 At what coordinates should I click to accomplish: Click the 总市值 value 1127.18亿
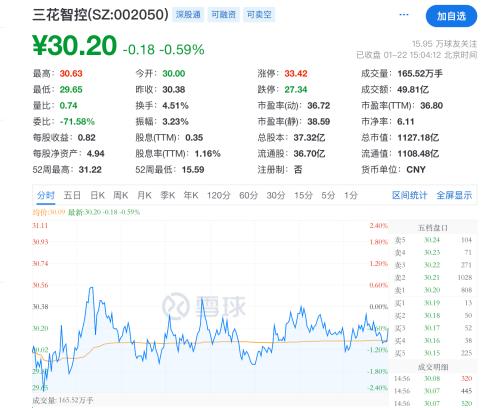coord(418,137)
